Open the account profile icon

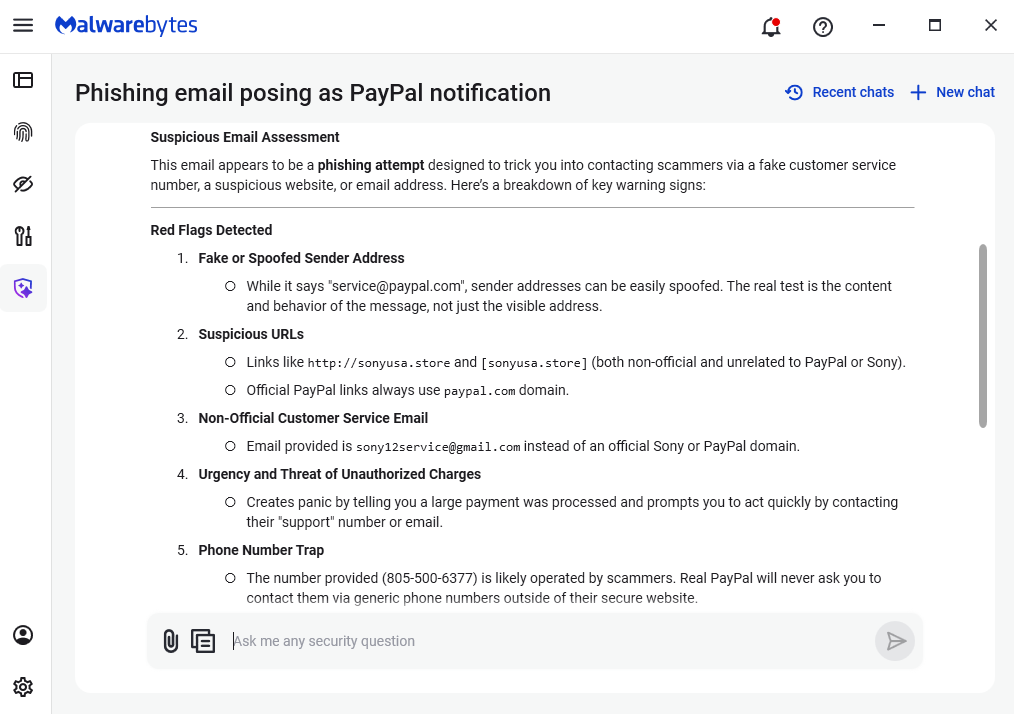(x=23, y=635)
